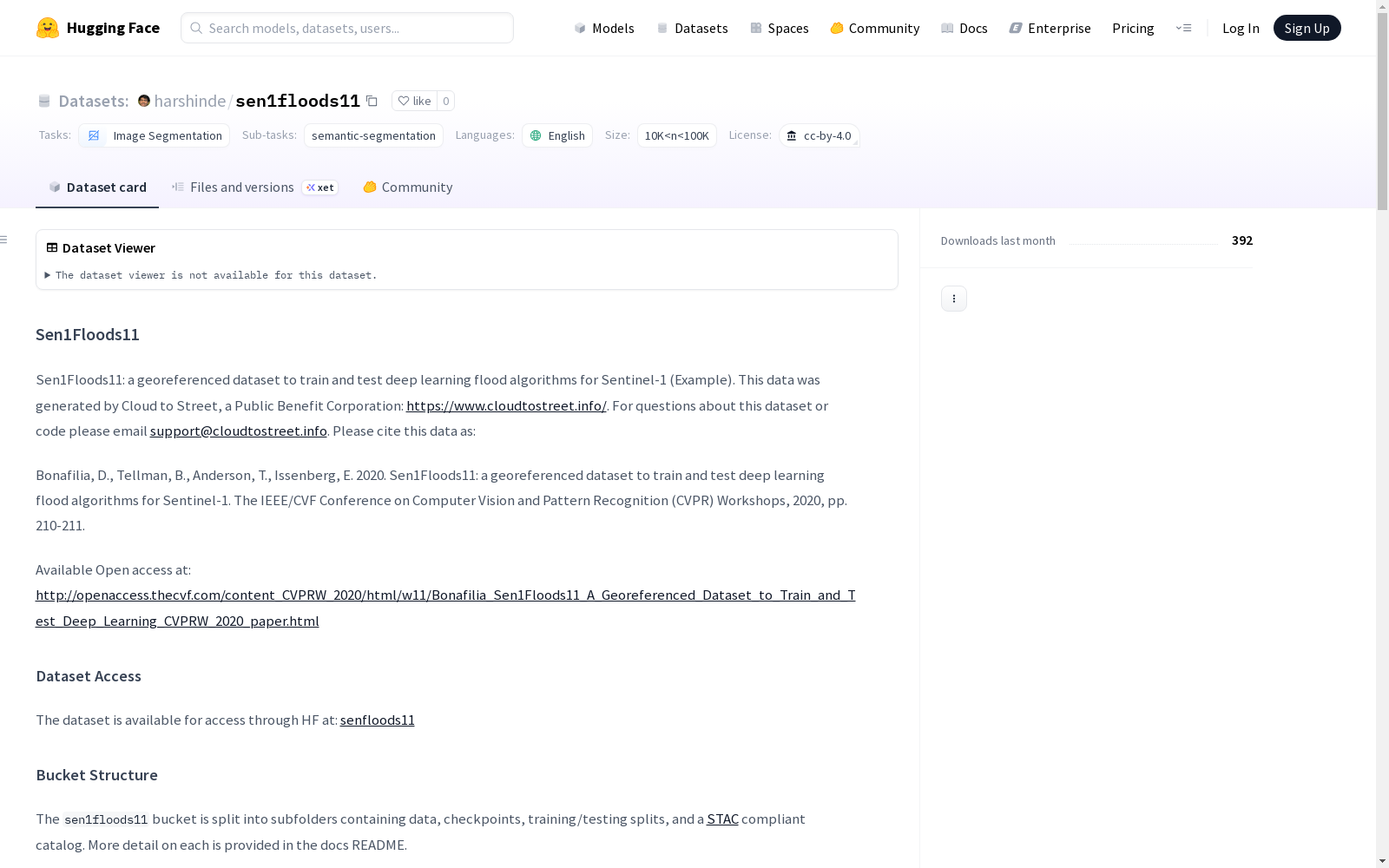Click the like count number

coord(446,101)
